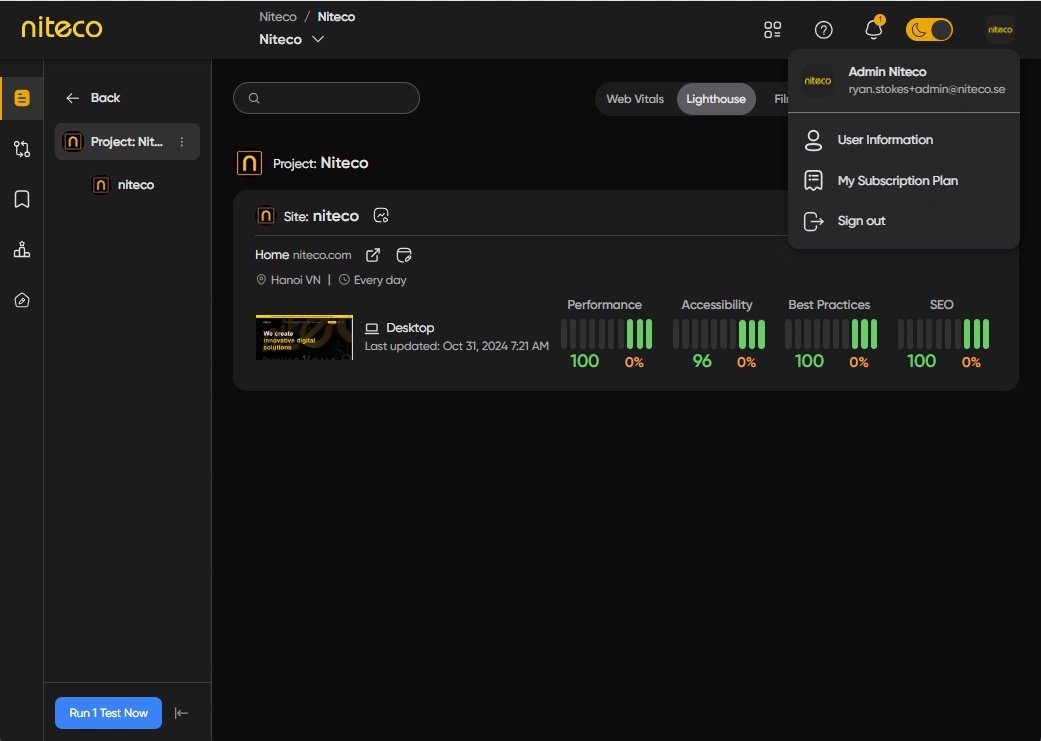The width and height of the screenshot is (1041, 741).
Task: Open the three-dot menu next to Project: Nit...
Action: [x=181, y=142]
